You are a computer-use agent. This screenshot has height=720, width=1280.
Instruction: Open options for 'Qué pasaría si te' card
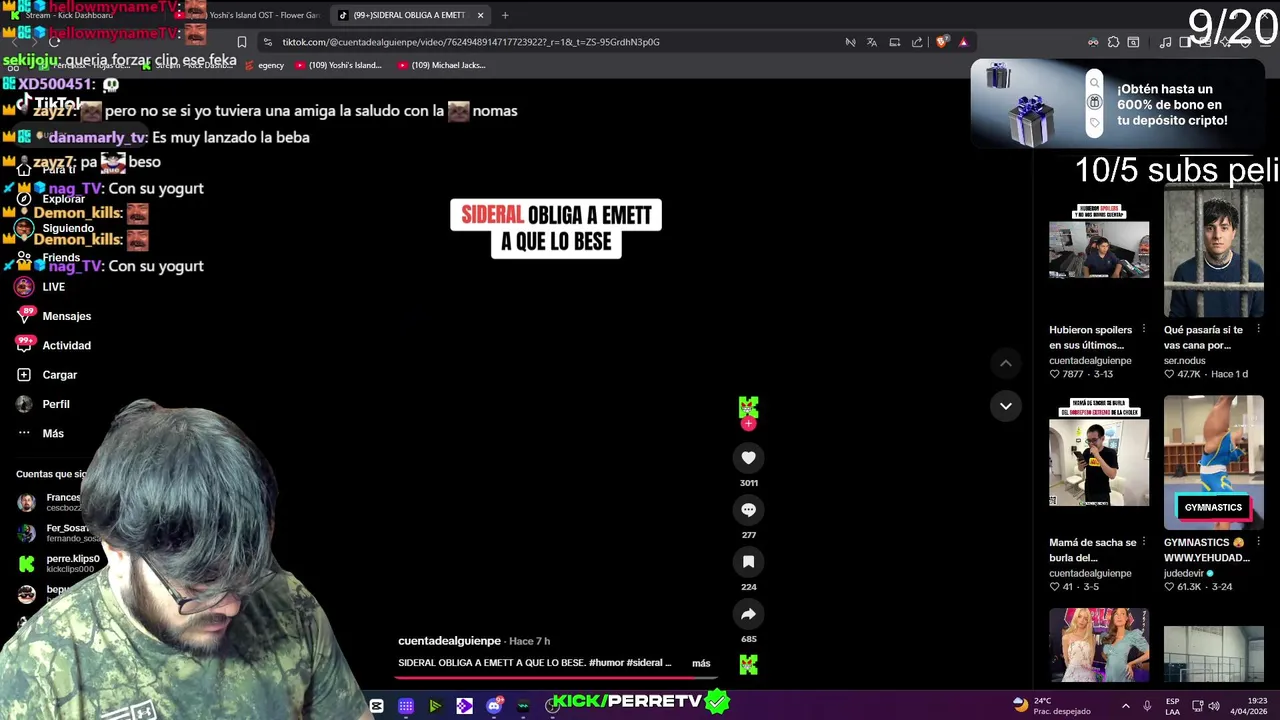point(1258,329)
